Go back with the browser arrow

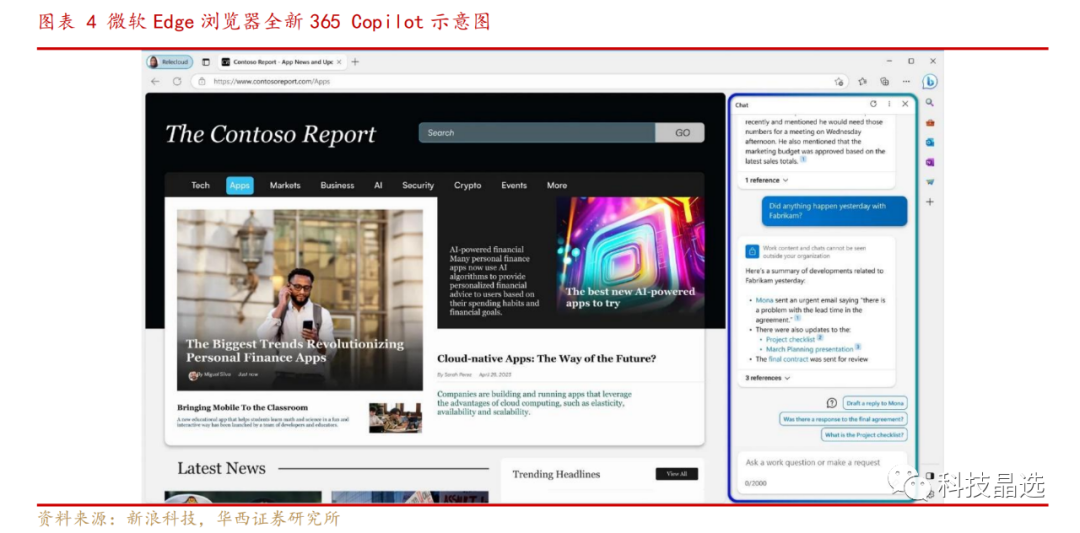[x=155, y=81]
